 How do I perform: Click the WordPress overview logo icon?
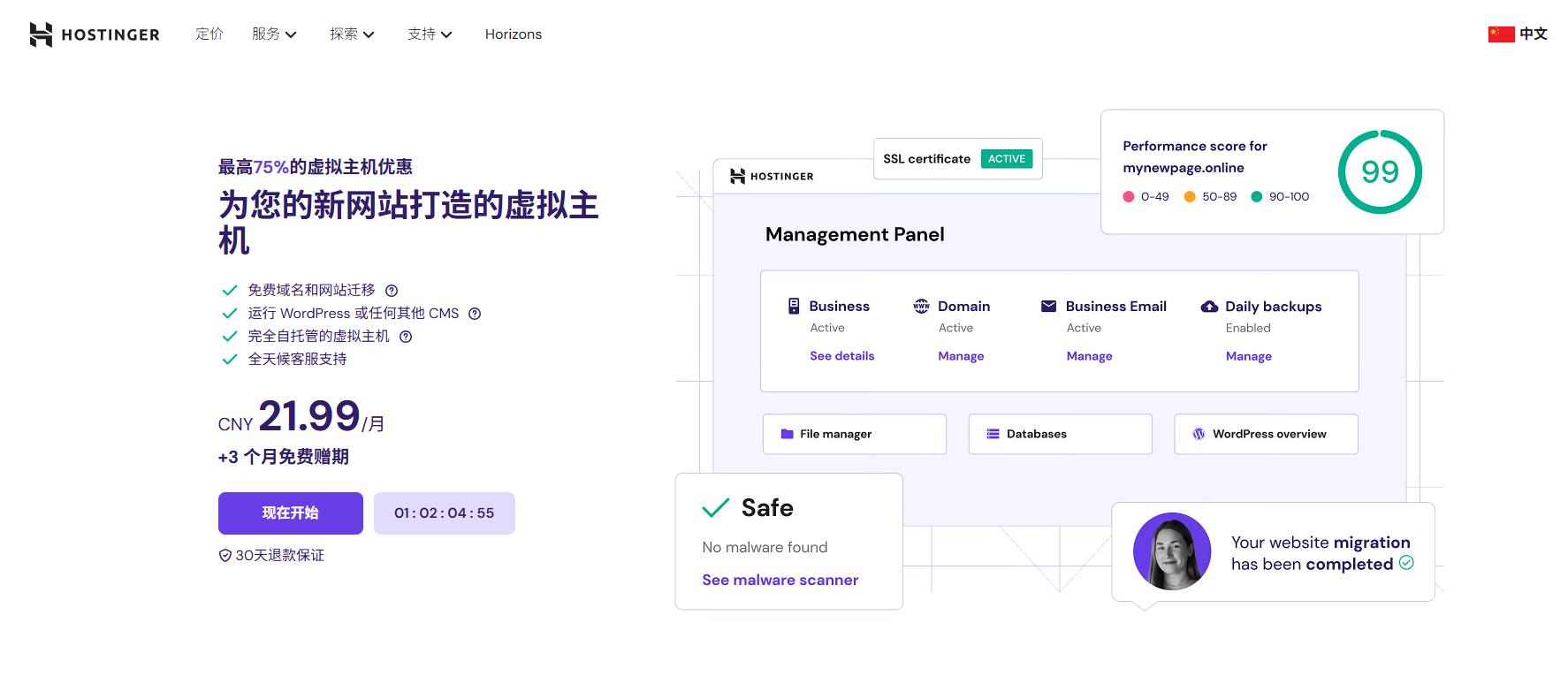(1199, 434)
